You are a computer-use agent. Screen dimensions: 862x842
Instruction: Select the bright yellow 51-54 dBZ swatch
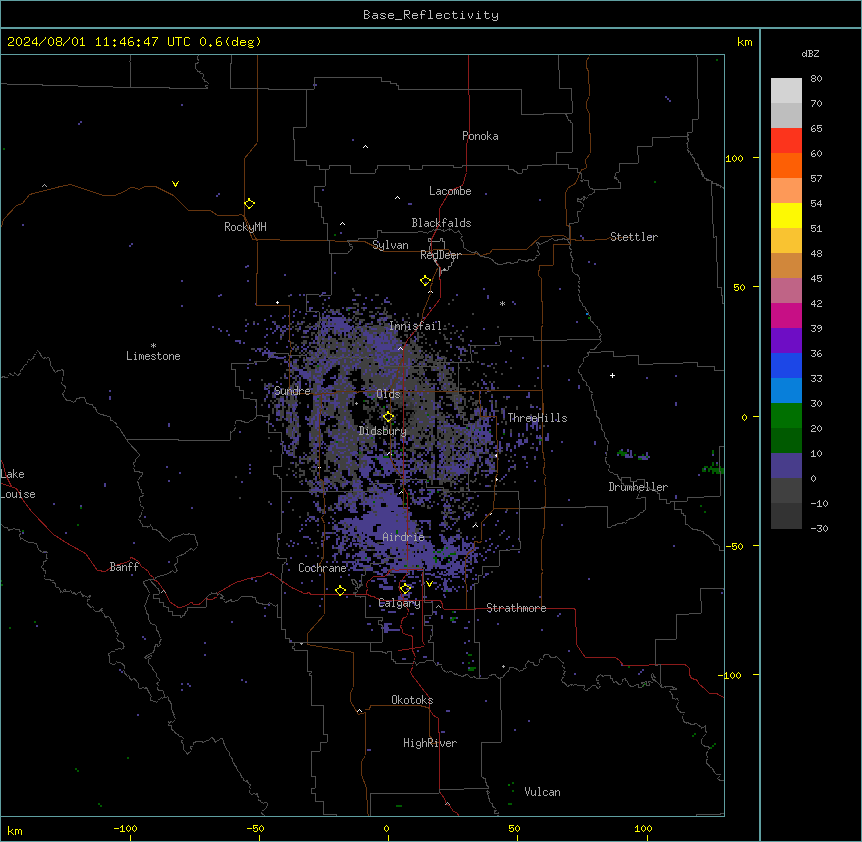coord(786,215)
